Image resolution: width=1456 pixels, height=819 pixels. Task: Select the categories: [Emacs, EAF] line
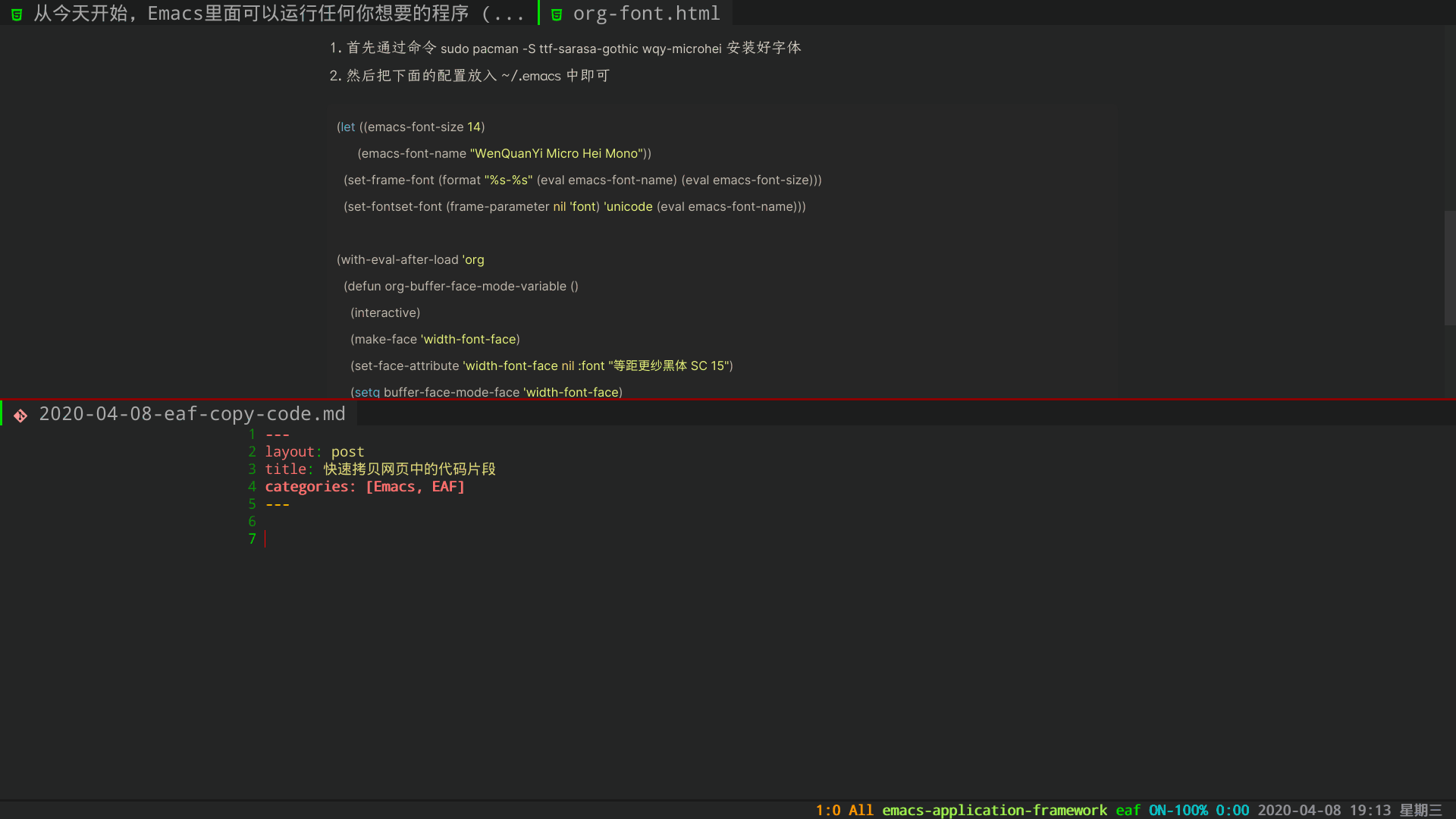tap(365, 486)
